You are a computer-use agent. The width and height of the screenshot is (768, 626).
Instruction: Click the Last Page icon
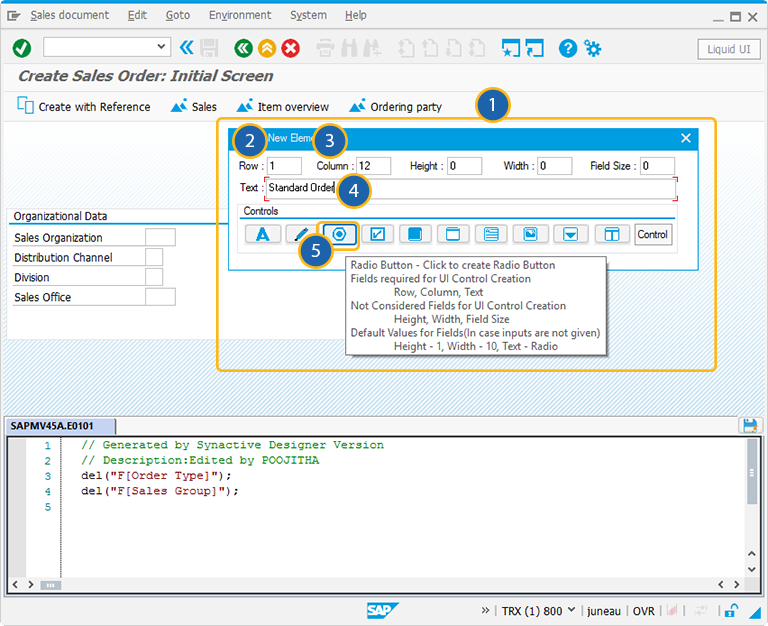477,48
